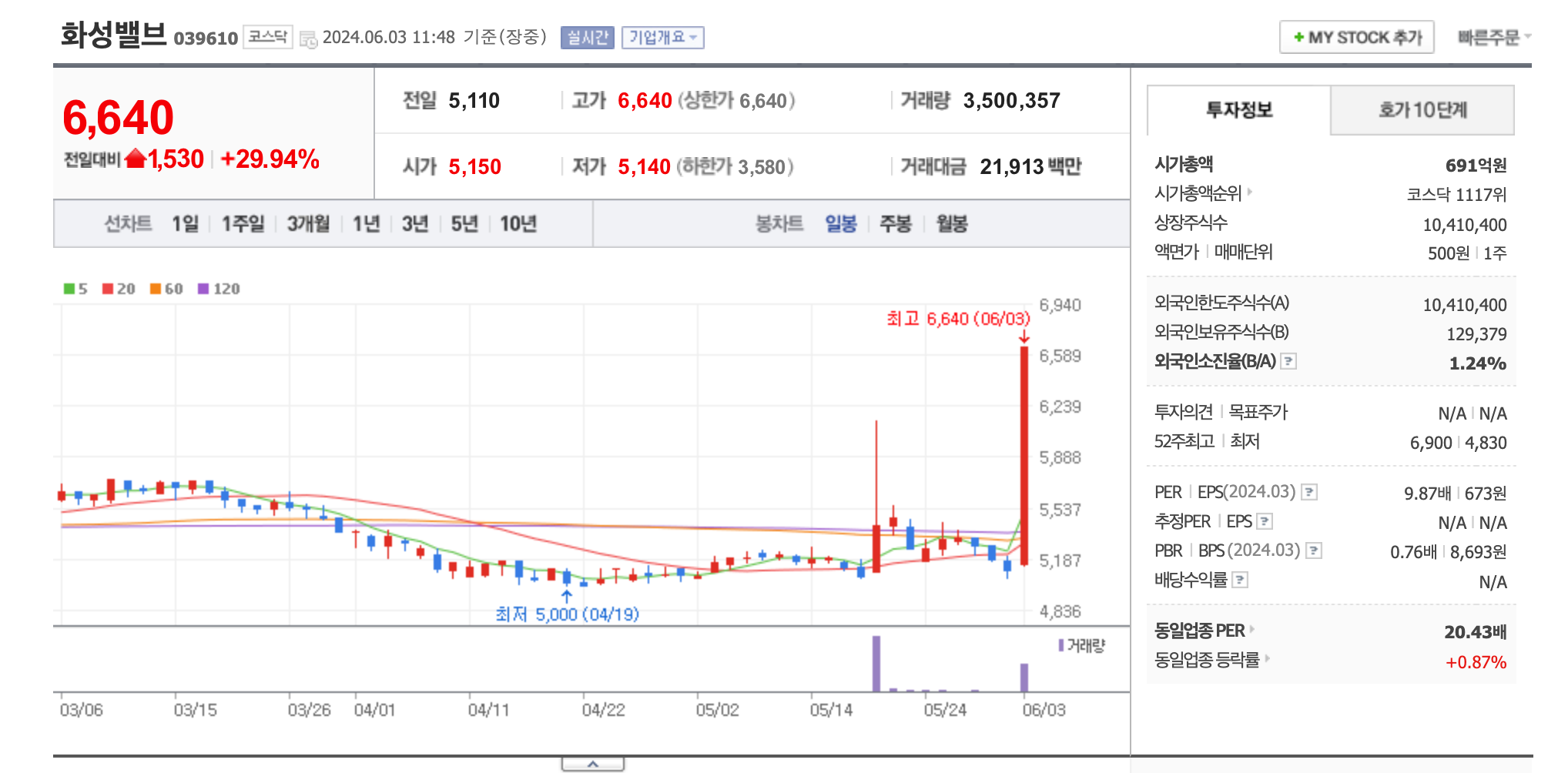
Task: Click the foreign ratio value 1.24%
Action: (x=1477, y=363)
